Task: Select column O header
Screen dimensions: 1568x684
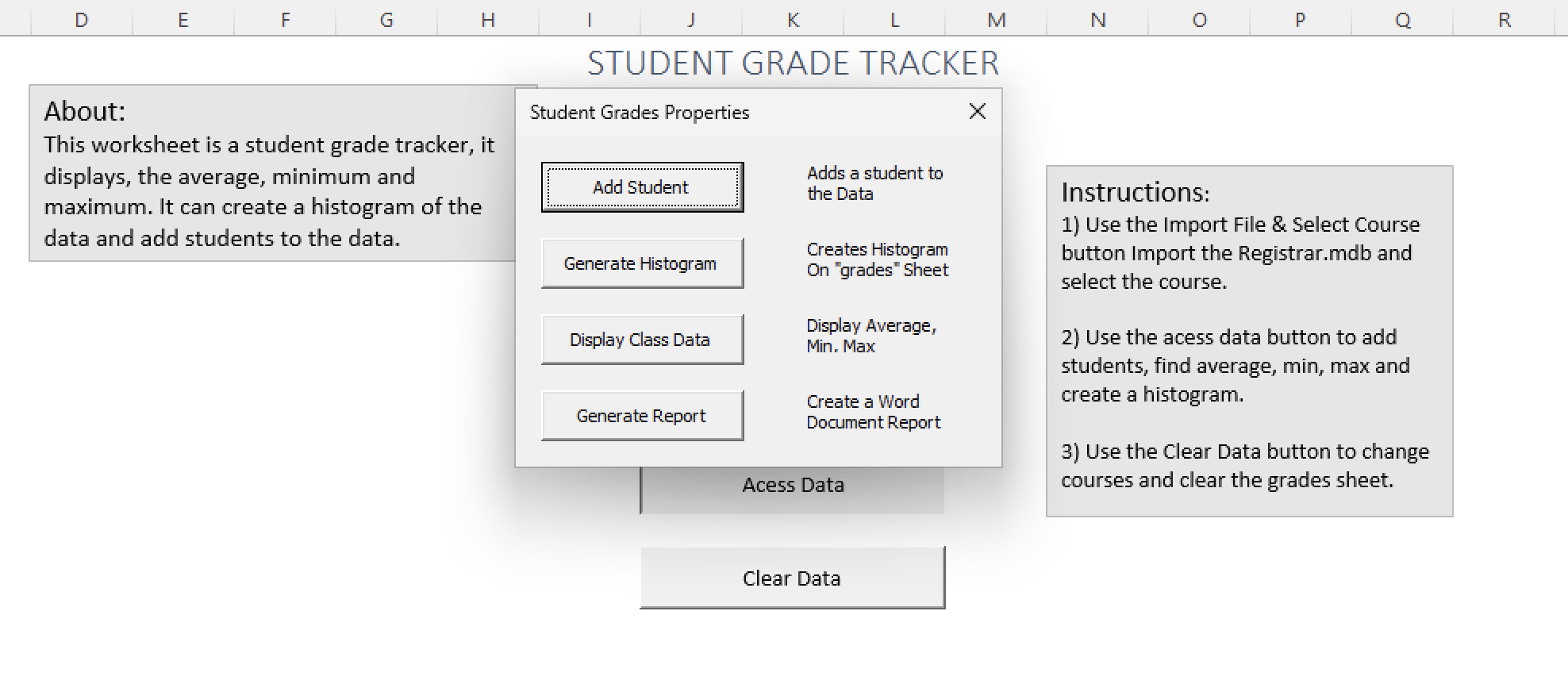Action: click(x=1199, y=20)
